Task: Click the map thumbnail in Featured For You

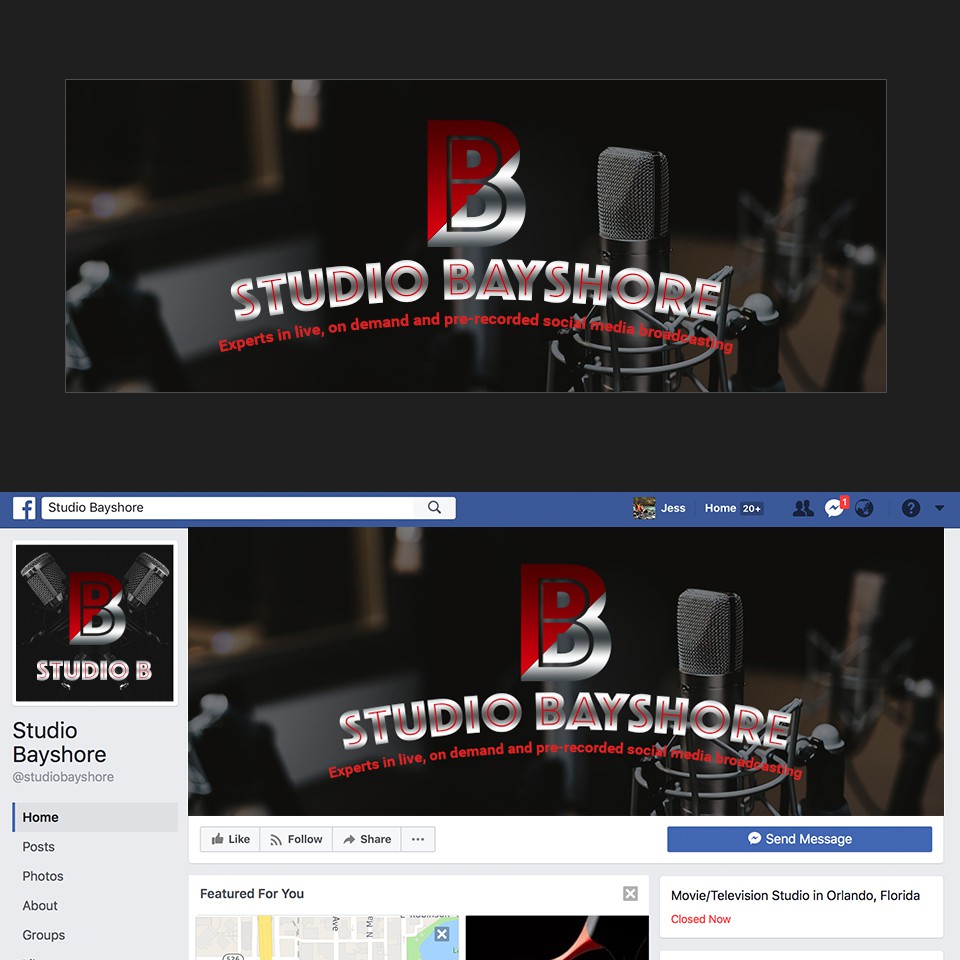Action: [327, 937]
